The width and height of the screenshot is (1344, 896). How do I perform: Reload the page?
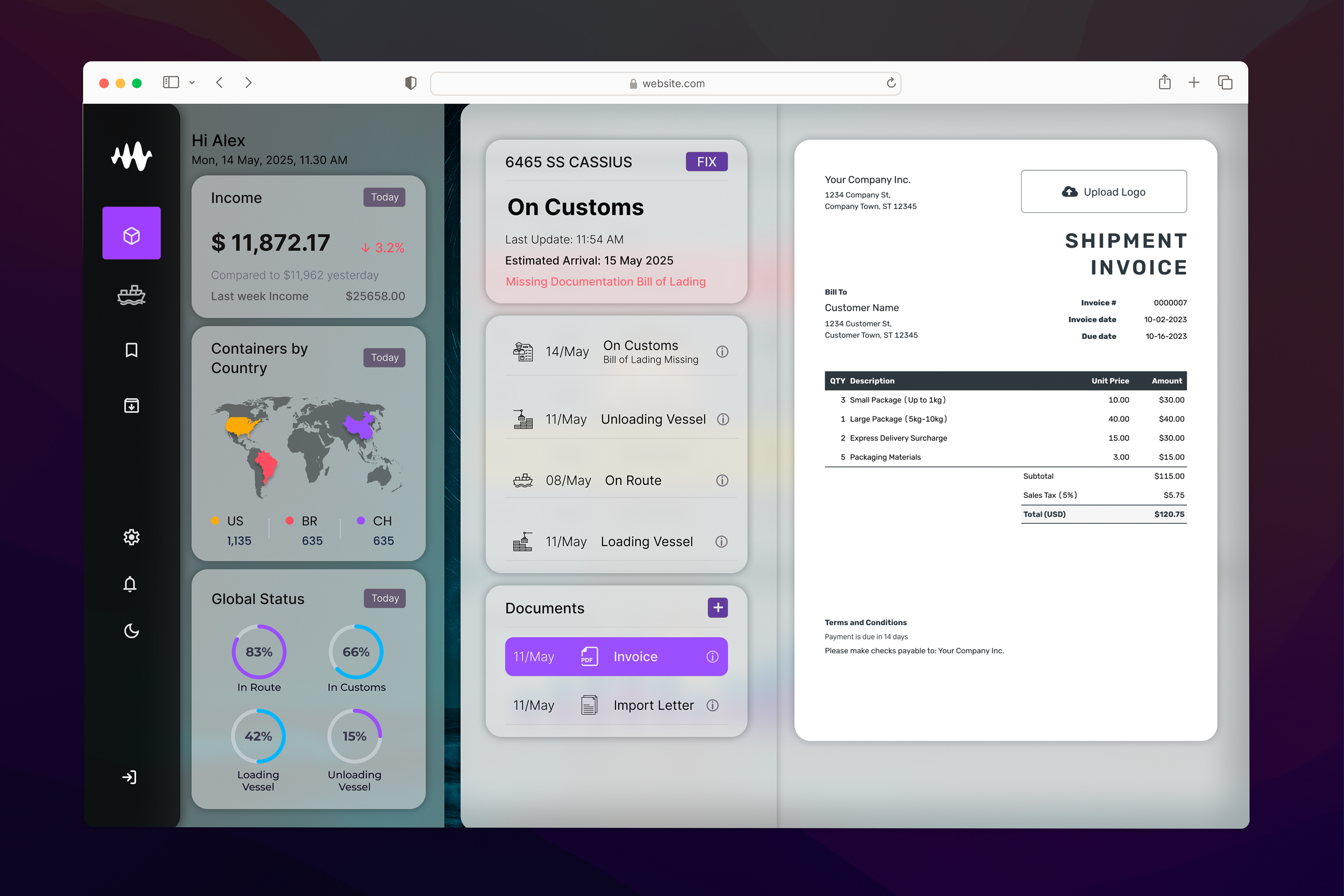tap(891, 83)
